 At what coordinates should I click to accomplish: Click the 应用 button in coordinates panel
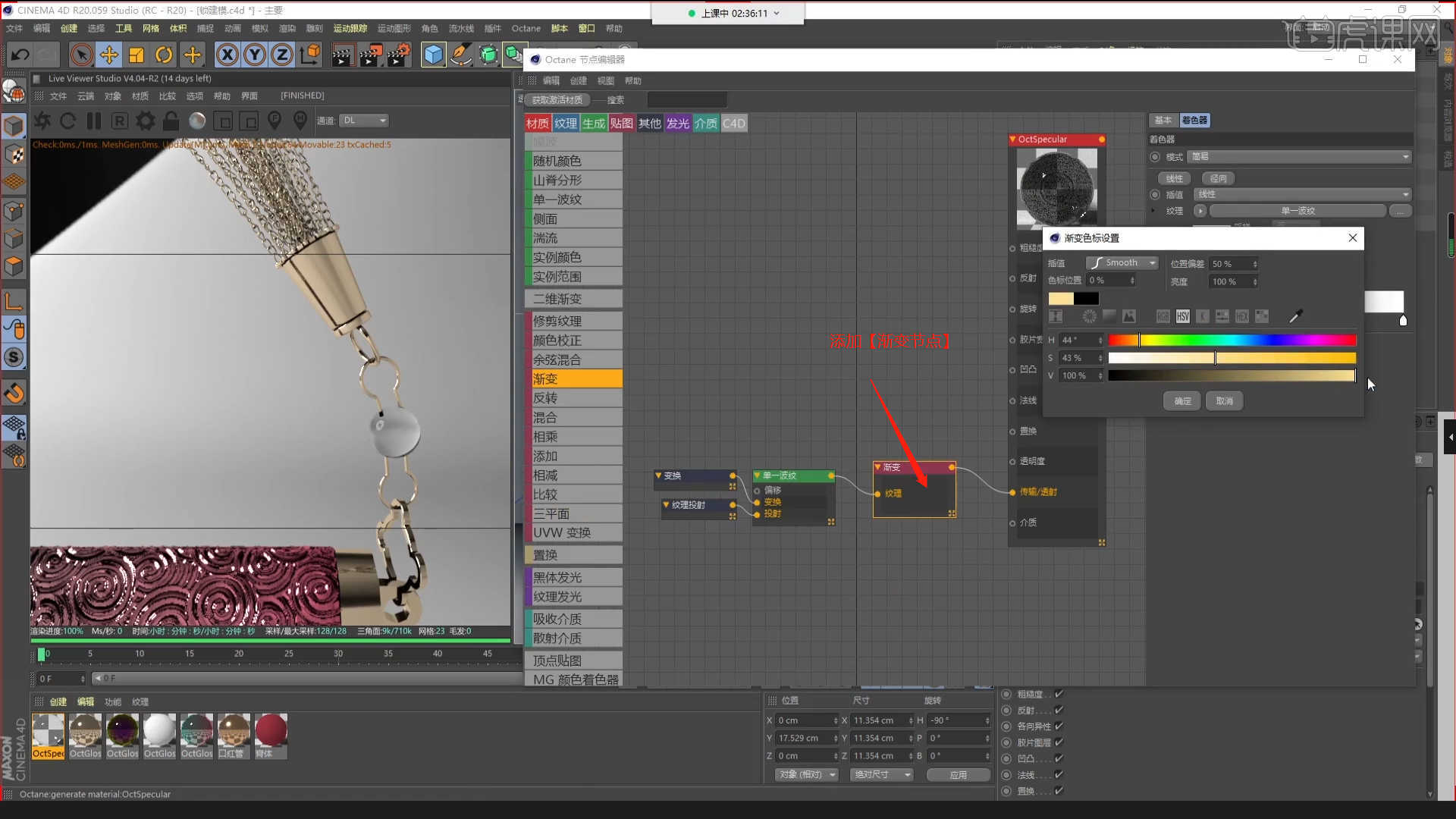pyautogui.click(x=959, y=775)
